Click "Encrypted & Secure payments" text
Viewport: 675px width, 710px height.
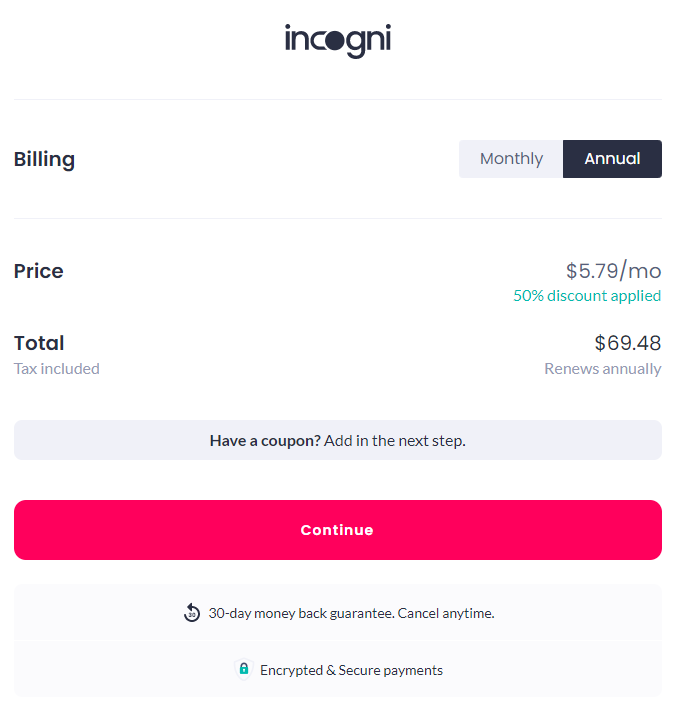pos(351,670)
